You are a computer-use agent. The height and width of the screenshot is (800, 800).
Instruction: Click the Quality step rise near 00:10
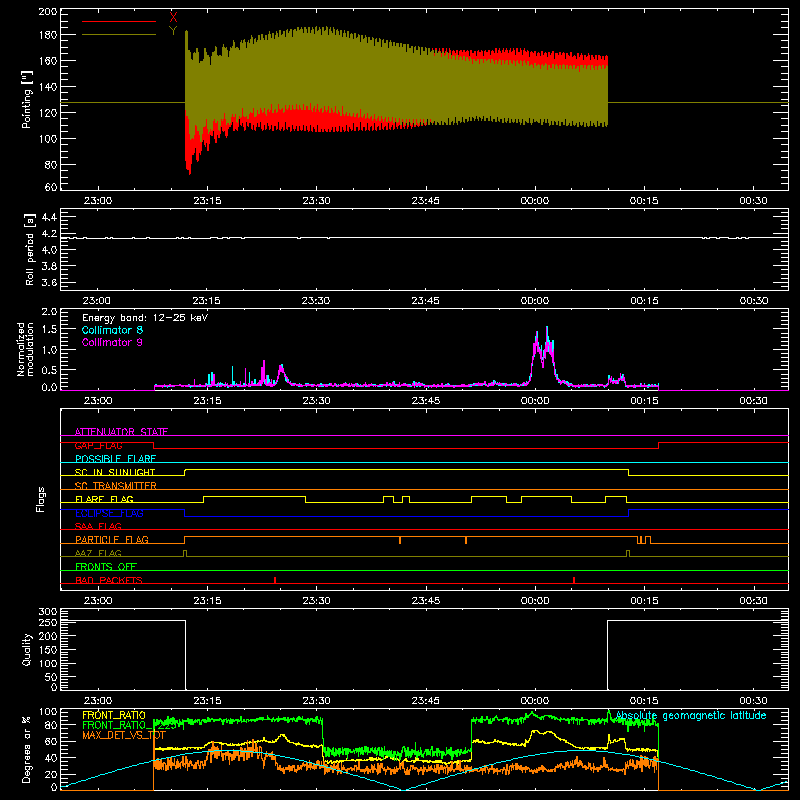click(x=608, y=655)
